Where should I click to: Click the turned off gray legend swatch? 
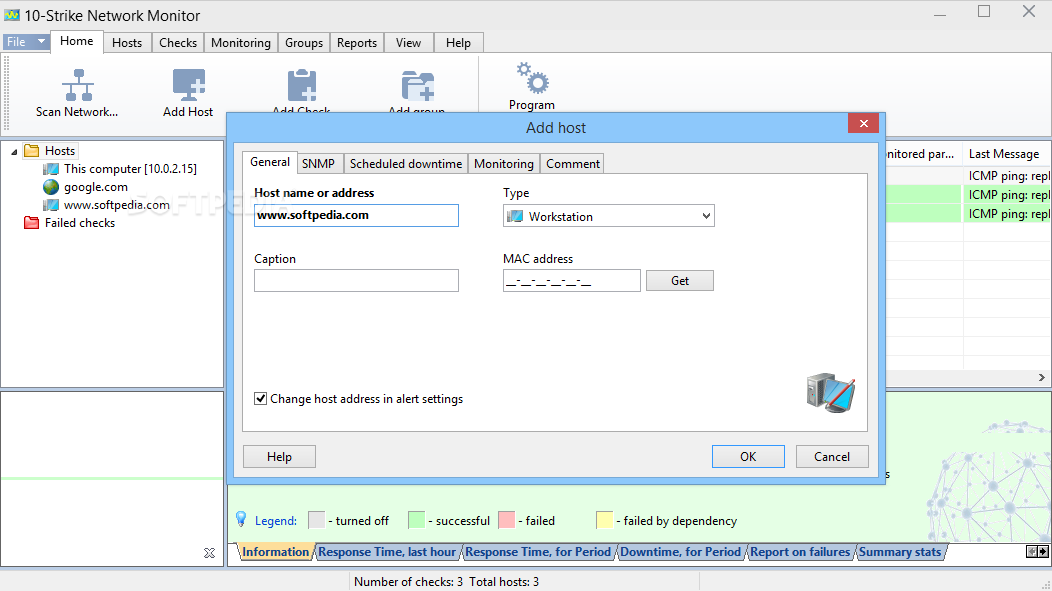[x=317, y=520]
